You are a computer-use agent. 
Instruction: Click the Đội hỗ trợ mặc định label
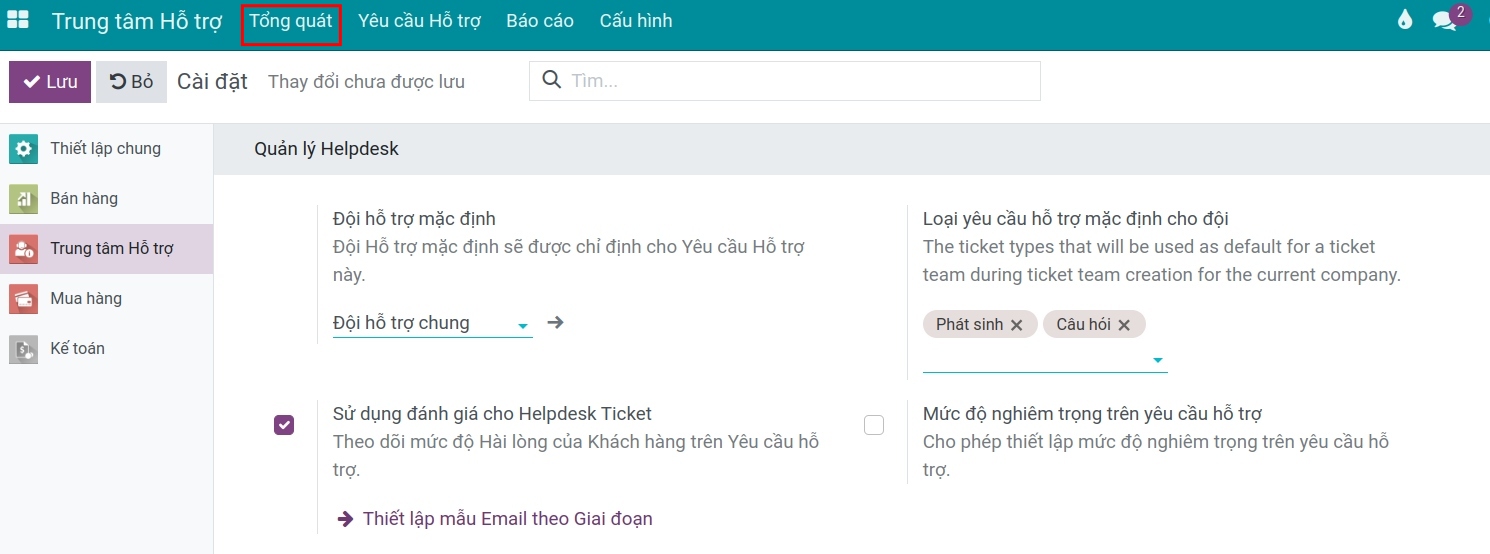414,219
